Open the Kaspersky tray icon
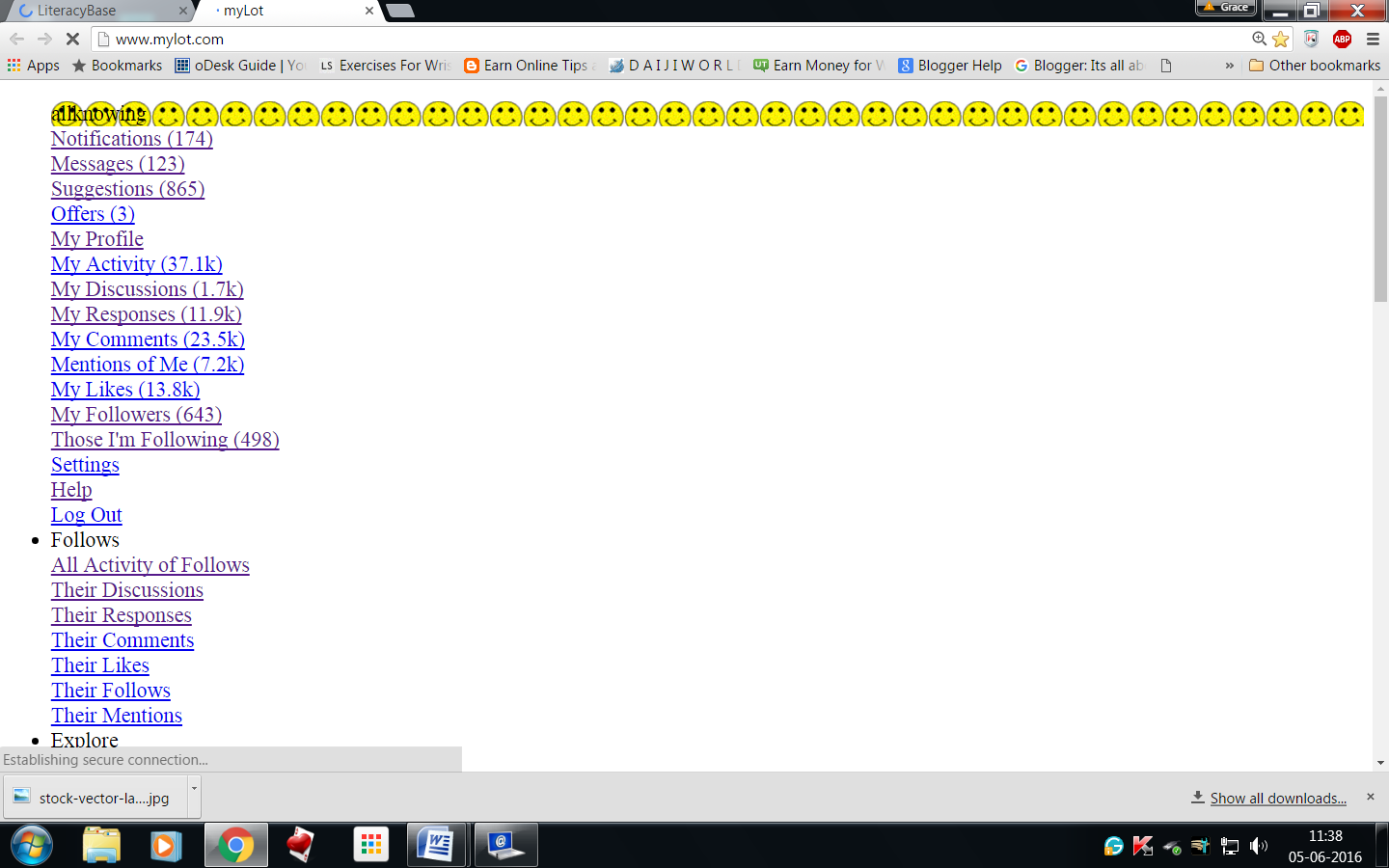 click(x=1143, y=846)
